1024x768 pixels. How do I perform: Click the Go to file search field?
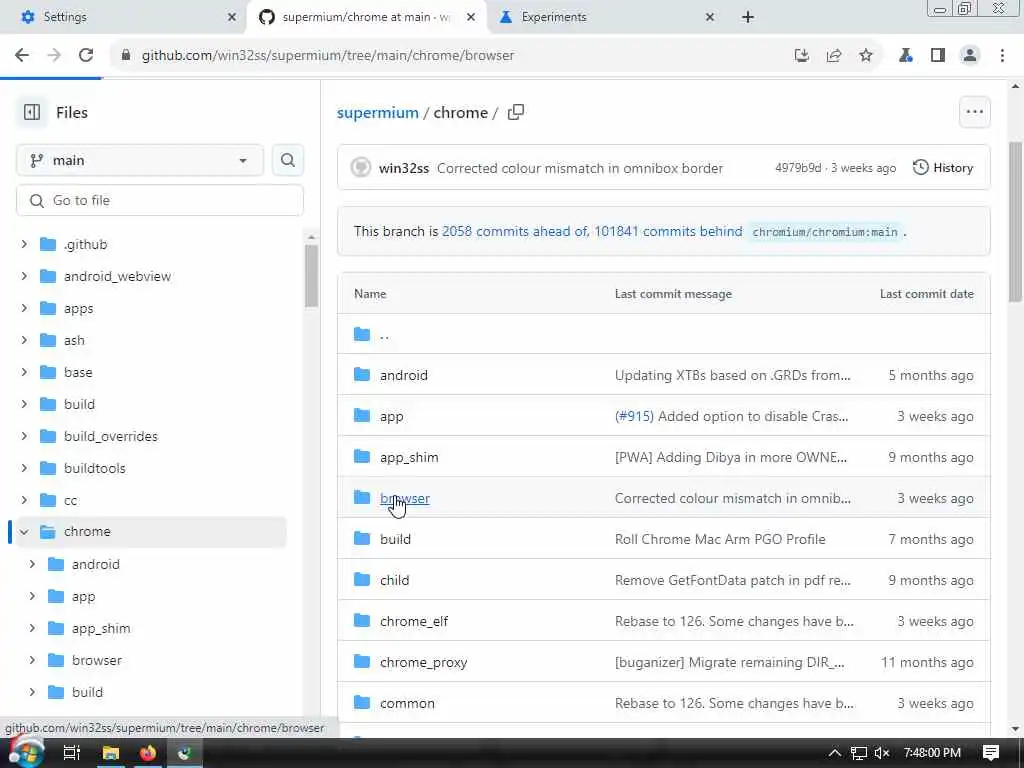coord(160,200)
